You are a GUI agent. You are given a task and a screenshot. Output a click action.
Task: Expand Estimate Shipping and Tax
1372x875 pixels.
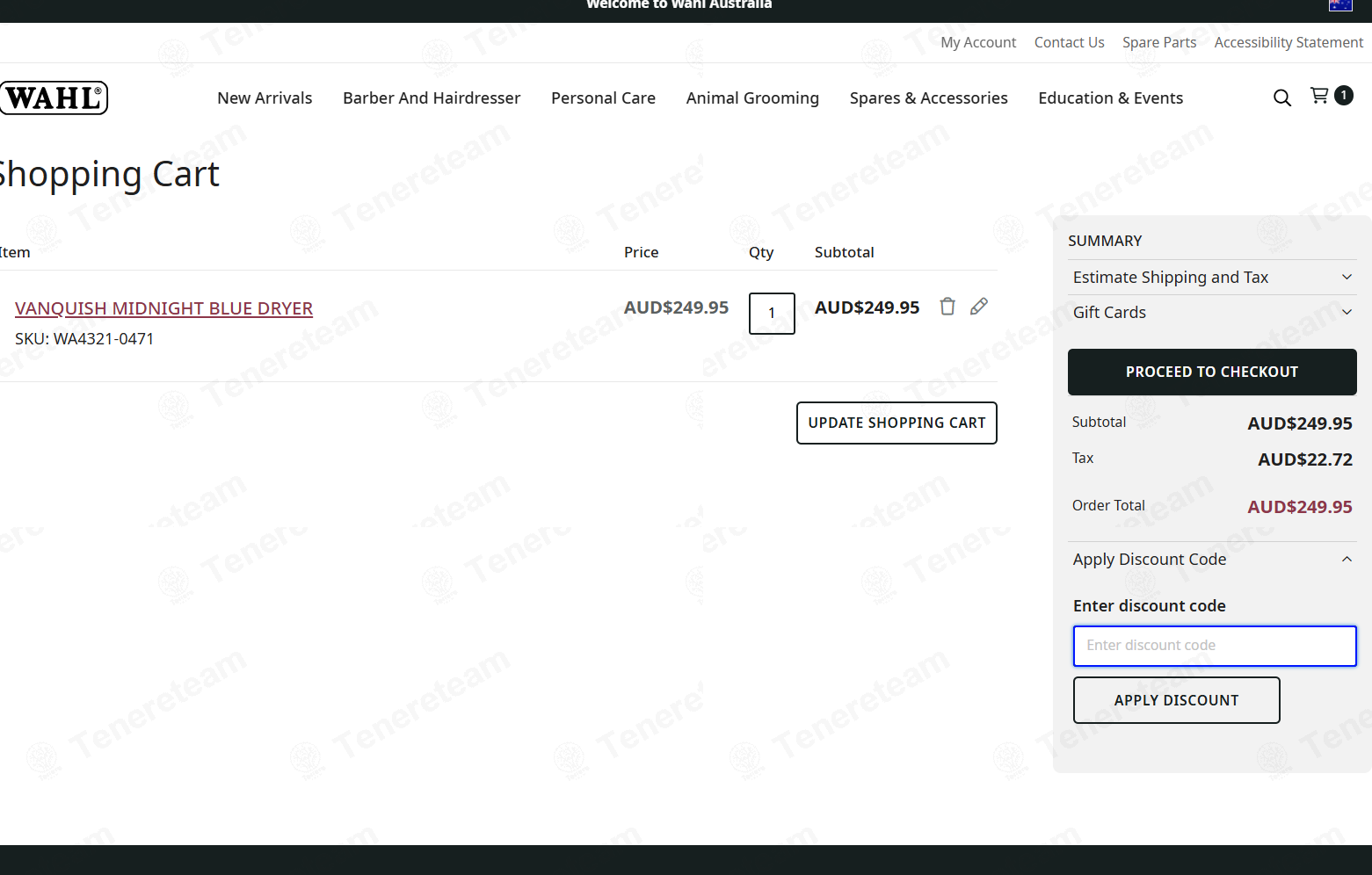pyautogui.click(x=1212, y=278)
